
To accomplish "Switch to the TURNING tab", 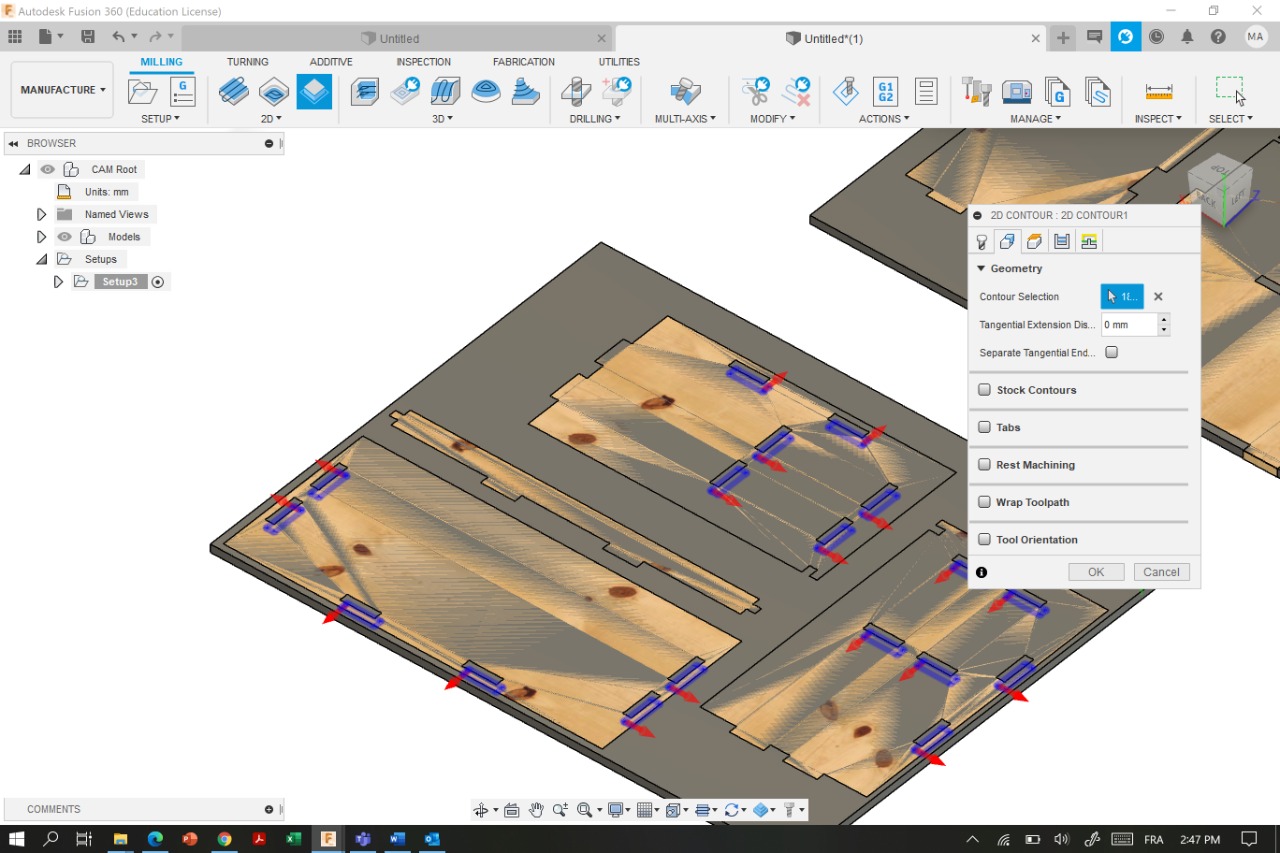I will (247, 62).
